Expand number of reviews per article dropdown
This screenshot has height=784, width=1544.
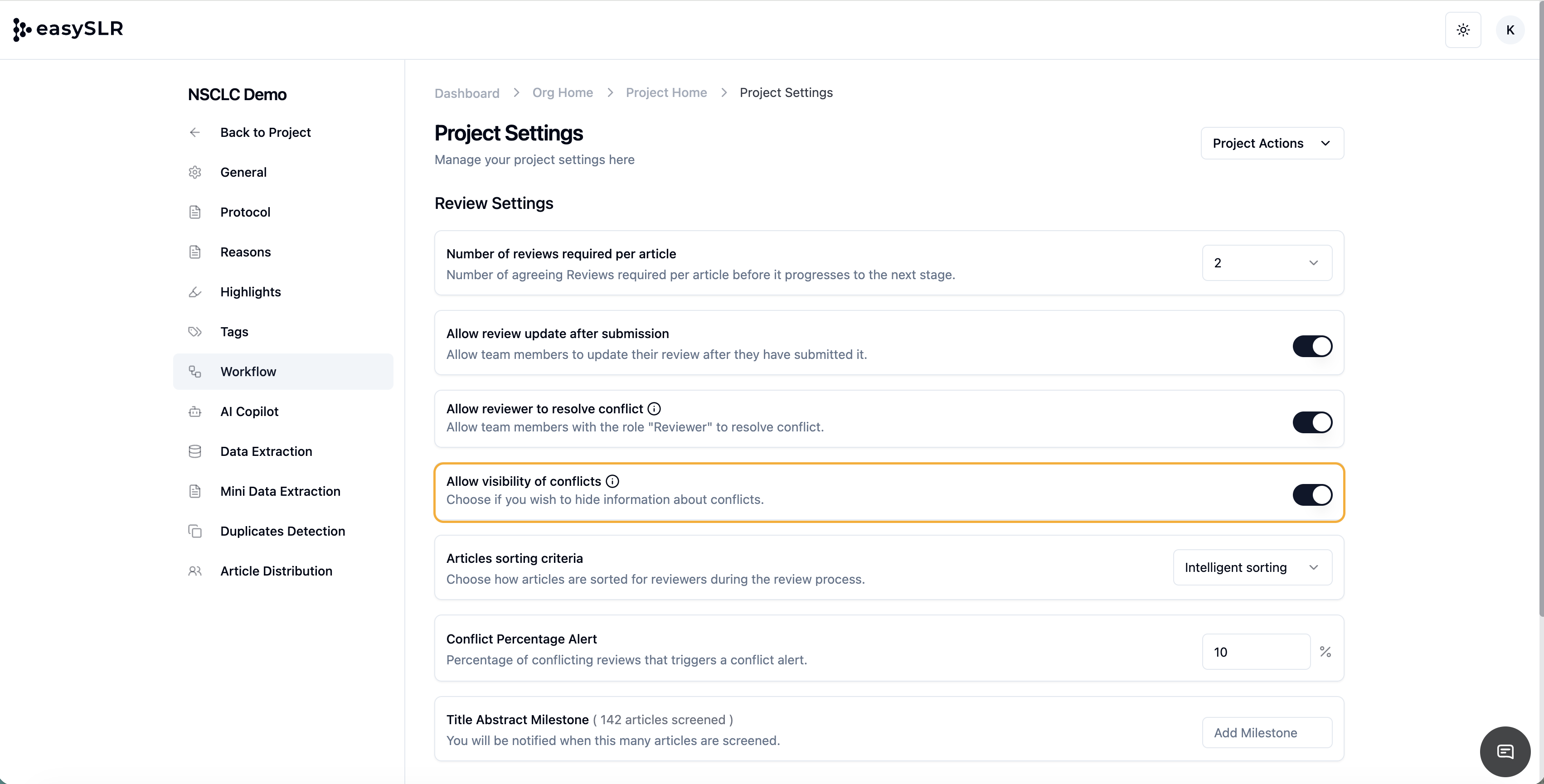coord(1267,262)
